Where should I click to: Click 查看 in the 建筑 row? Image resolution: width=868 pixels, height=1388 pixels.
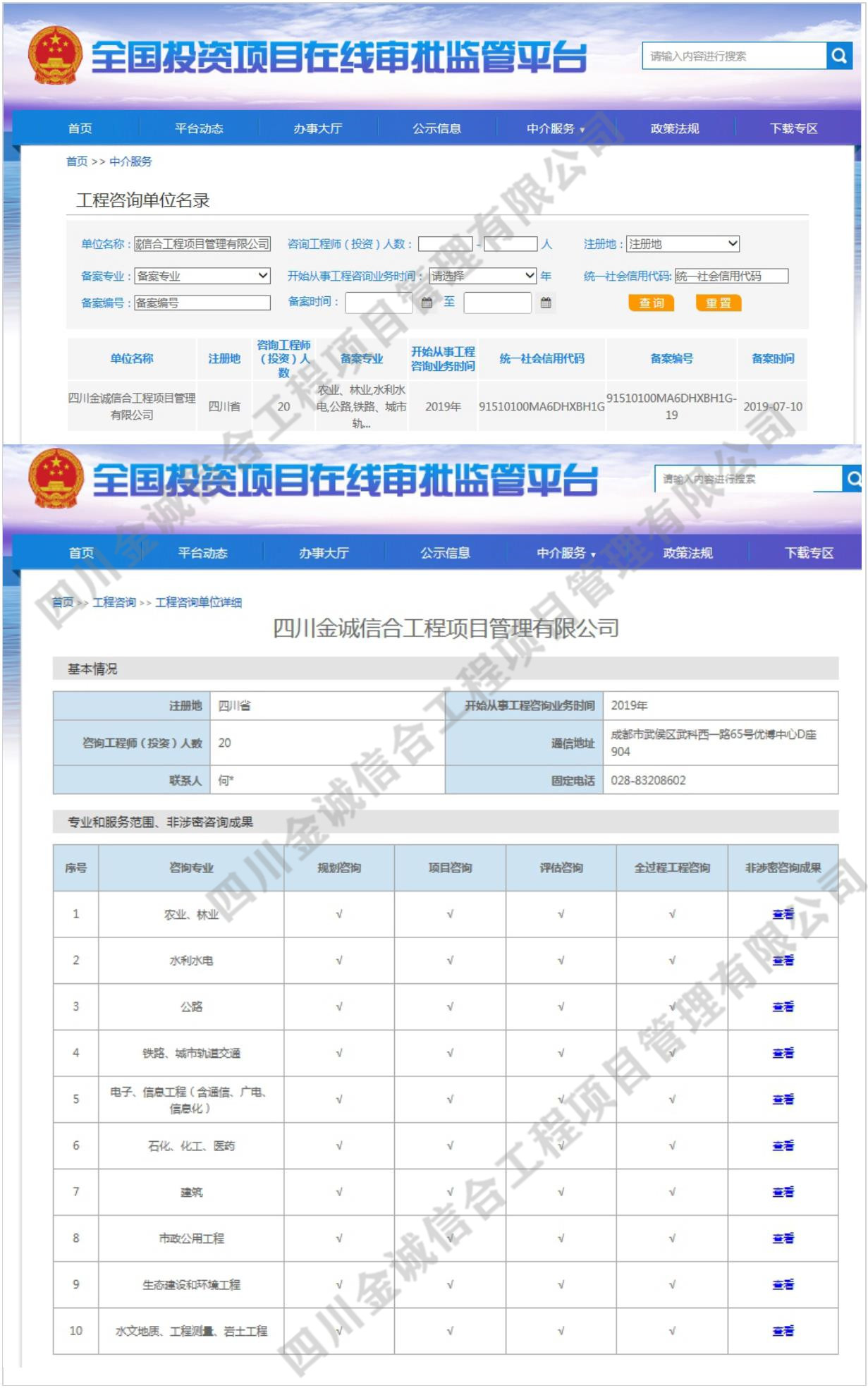click(783, 1192)
